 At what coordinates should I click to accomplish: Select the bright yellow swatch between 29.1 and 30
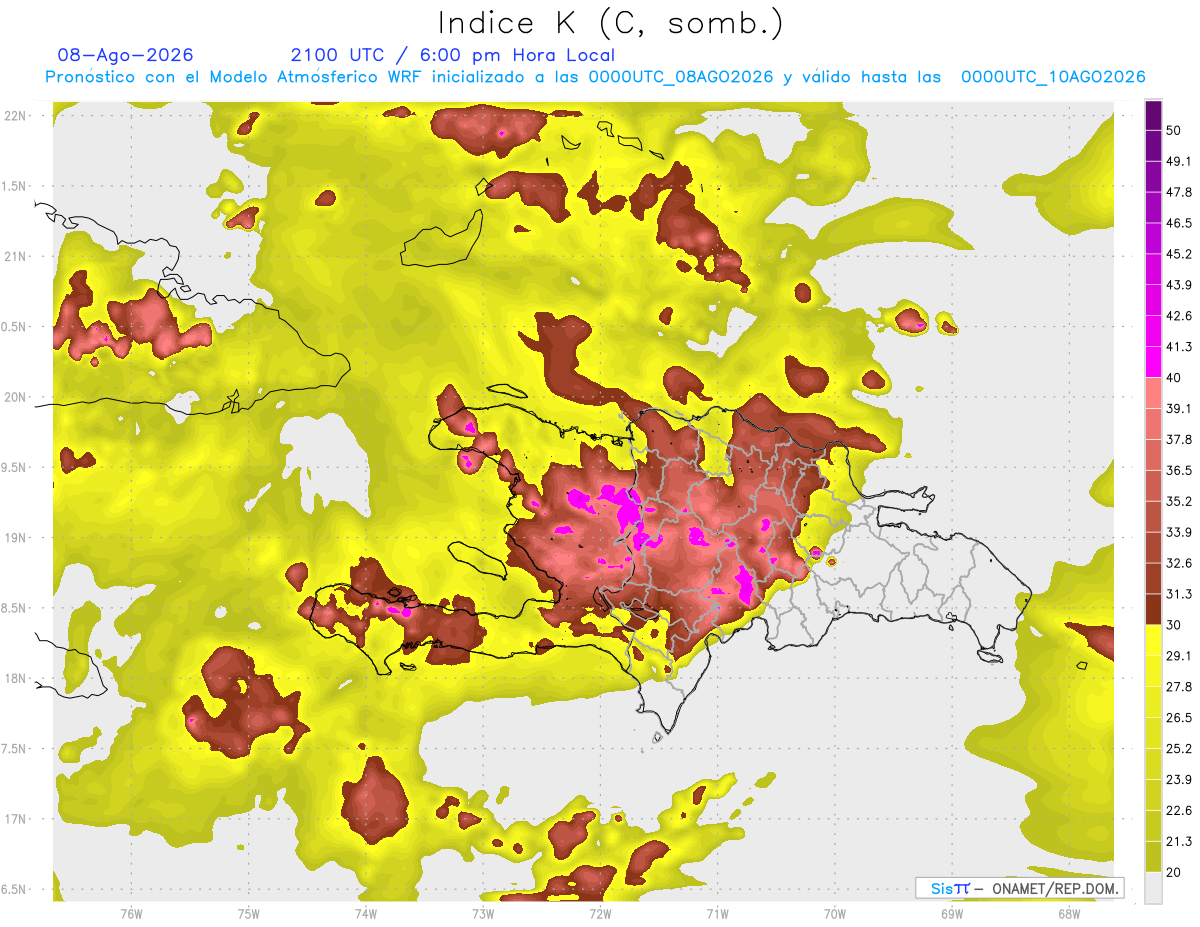pyautogui.click(x=1153, y=640)
